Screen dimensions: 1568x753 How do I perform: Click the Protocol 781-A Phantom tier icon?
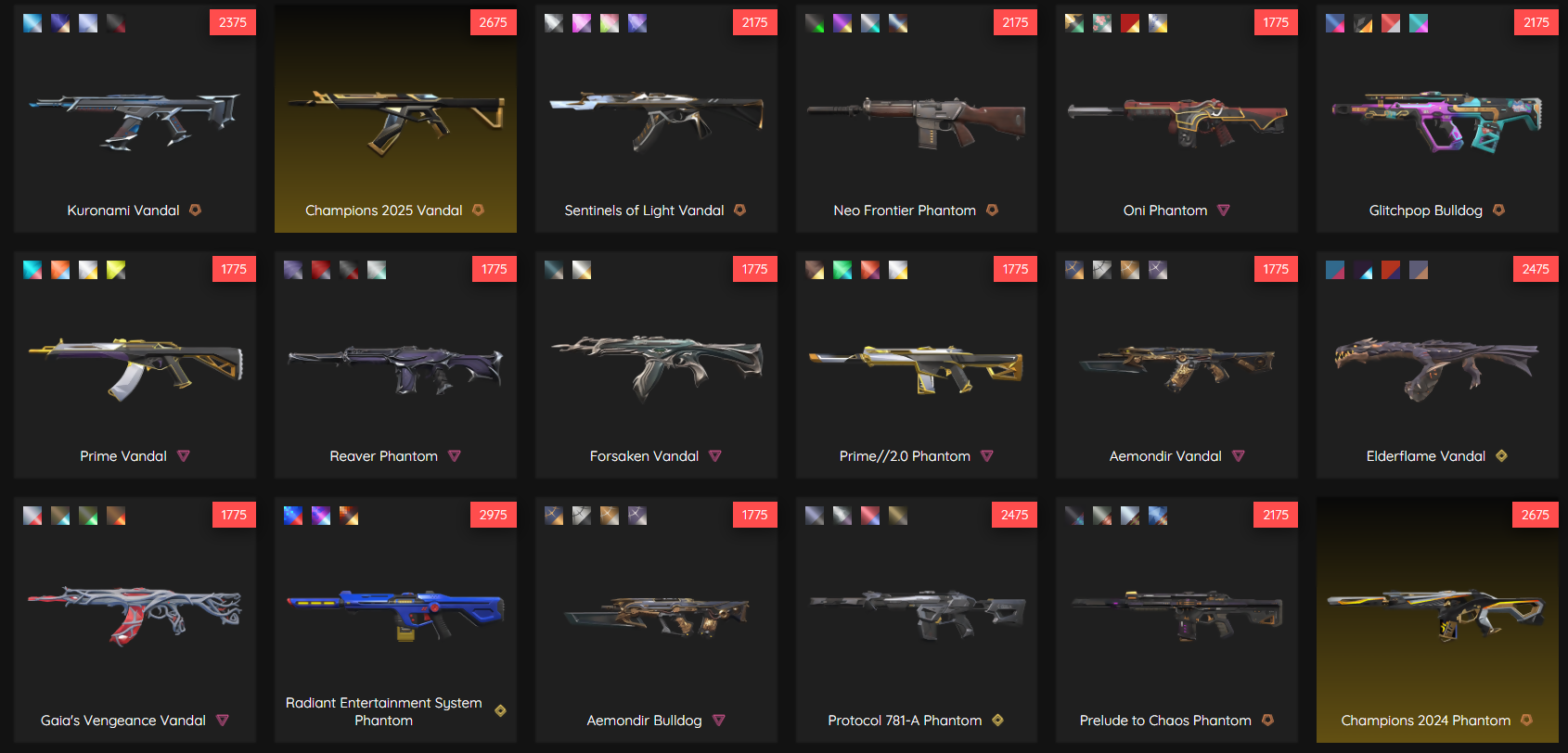(x=997, y=721)
